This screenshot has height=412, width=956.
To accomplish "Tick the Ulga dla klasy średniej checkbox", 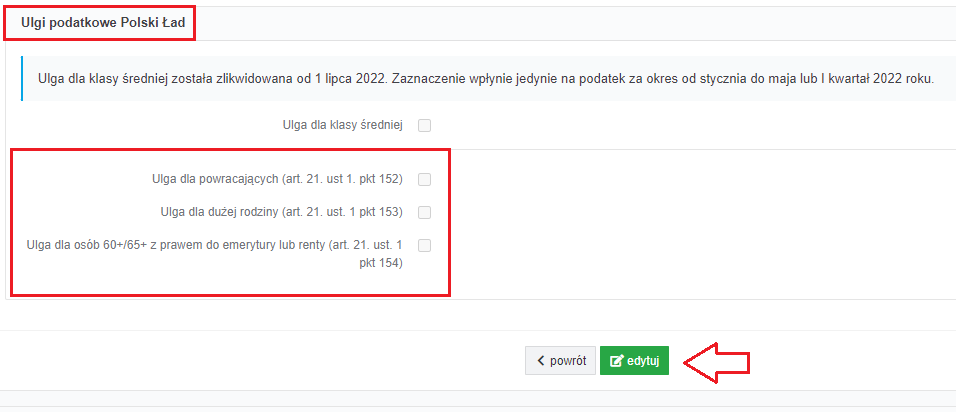I will pos(424,126).
